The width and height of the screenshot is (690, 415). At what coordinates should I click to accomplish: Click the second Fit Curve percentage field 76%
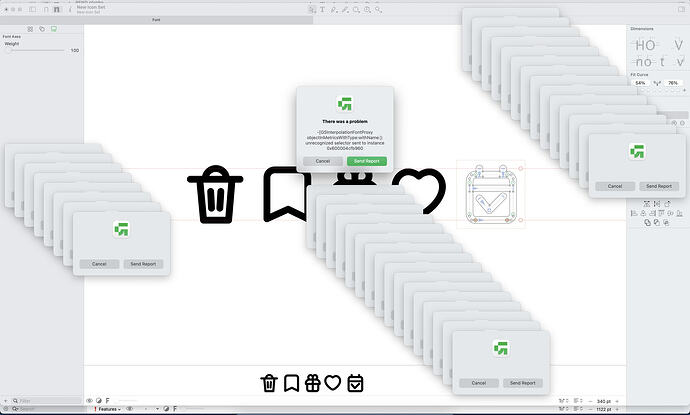673,83
